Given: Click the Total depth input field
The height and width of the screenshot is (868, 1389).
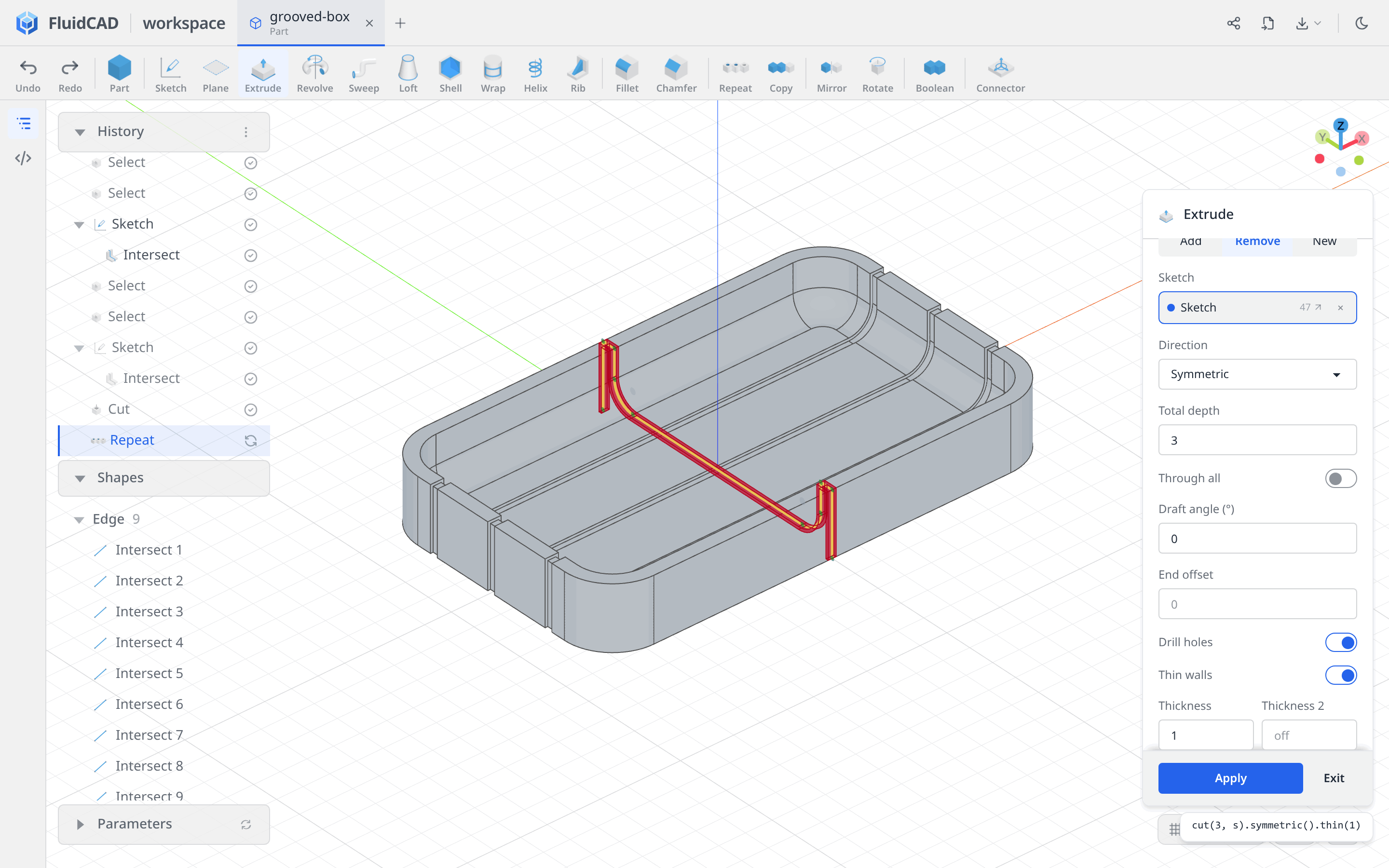Looking at the screenshot, I should pos(1257,440).
